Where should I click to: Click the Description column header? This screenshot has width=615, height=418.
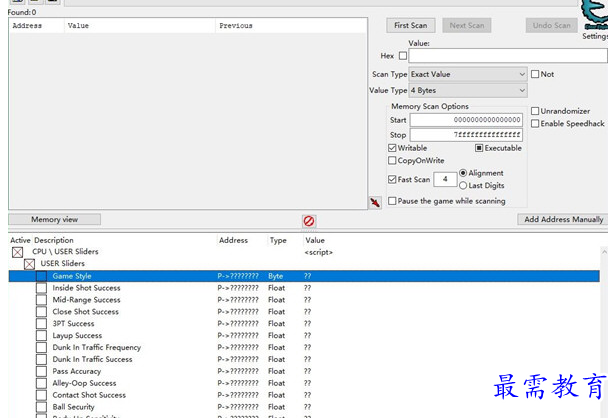54,240
